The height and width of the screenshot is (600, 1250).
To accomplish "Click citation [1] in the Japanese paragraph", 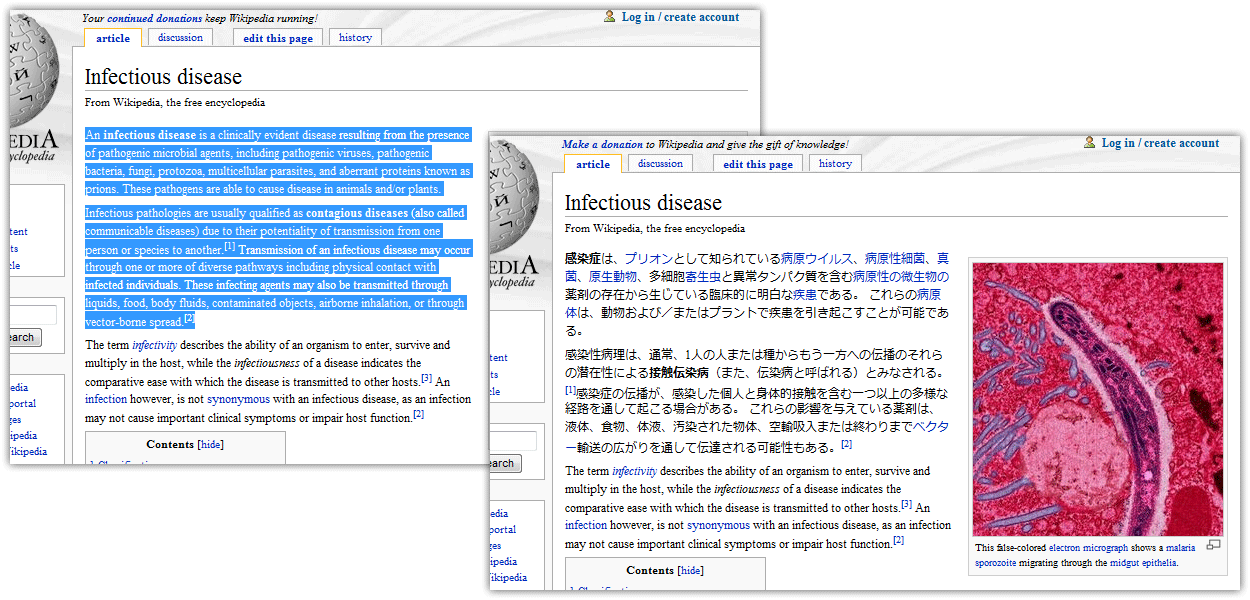I will pos(571,390).
